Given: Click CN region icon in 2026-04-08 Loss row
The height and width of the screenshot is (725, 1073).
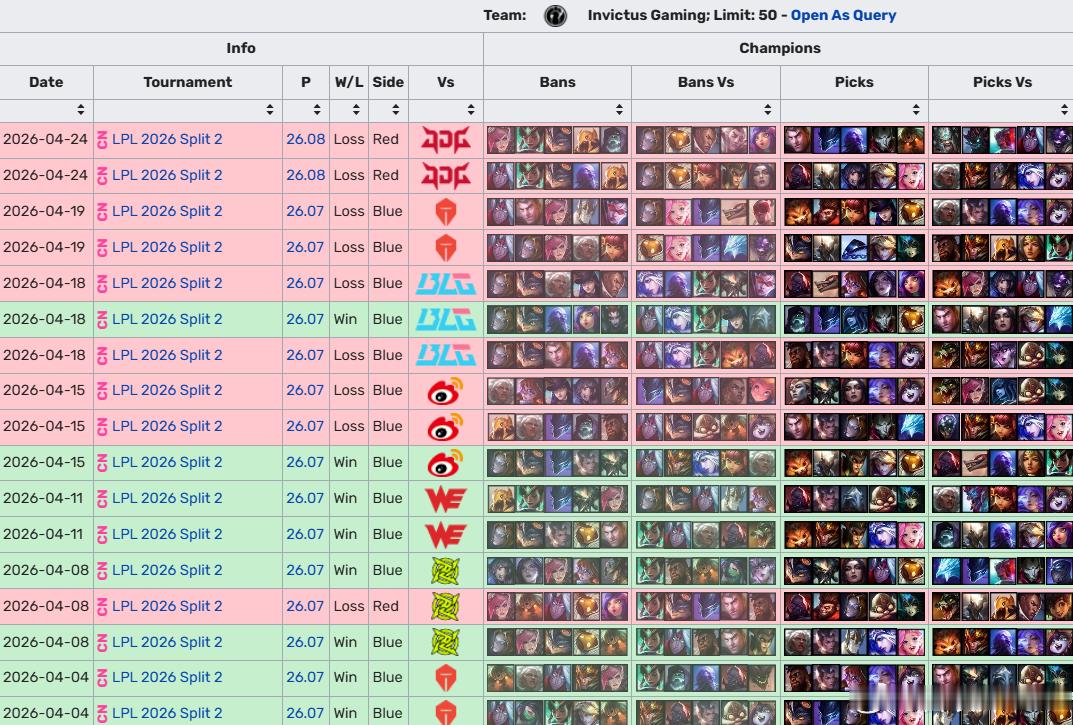Looking at the screenshot, I should [x=103, y=607].
